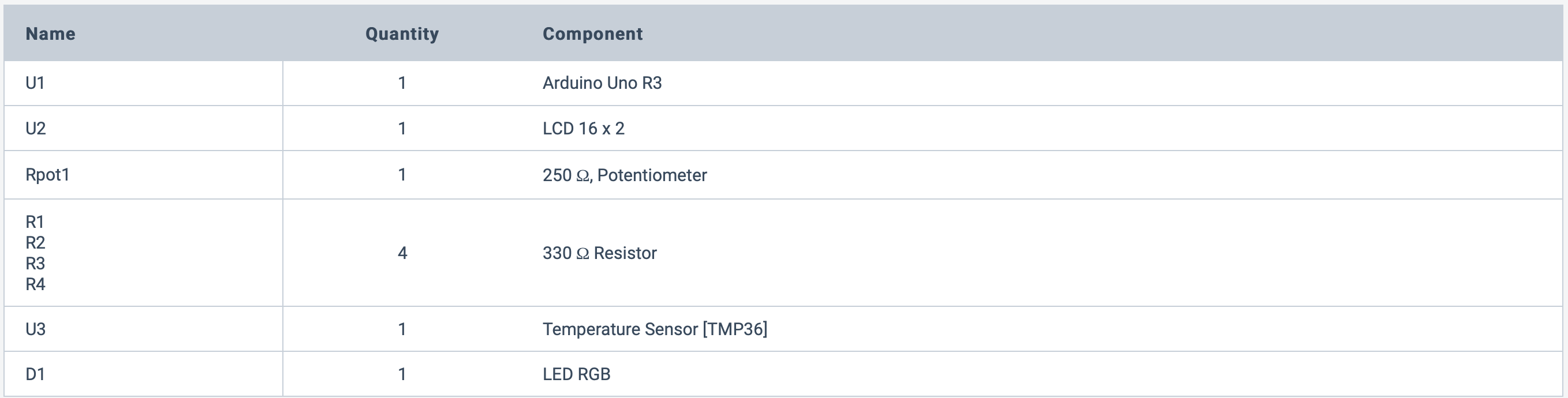Screen dimensions: 1568x398
Task: Select resistor name R2
Action: point(35,243)
